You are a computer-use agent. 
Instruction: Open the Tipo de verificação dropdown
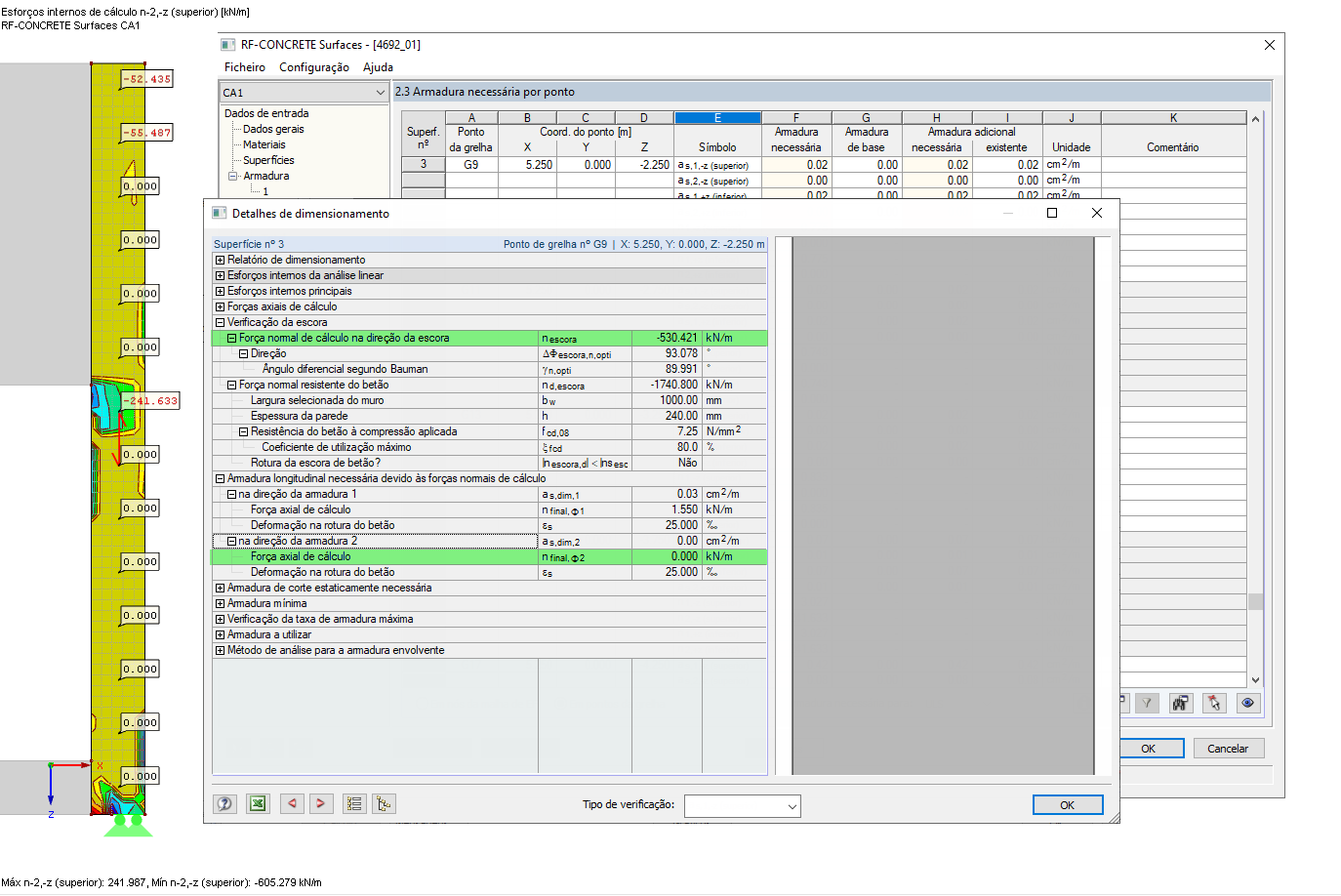(792, 805)
